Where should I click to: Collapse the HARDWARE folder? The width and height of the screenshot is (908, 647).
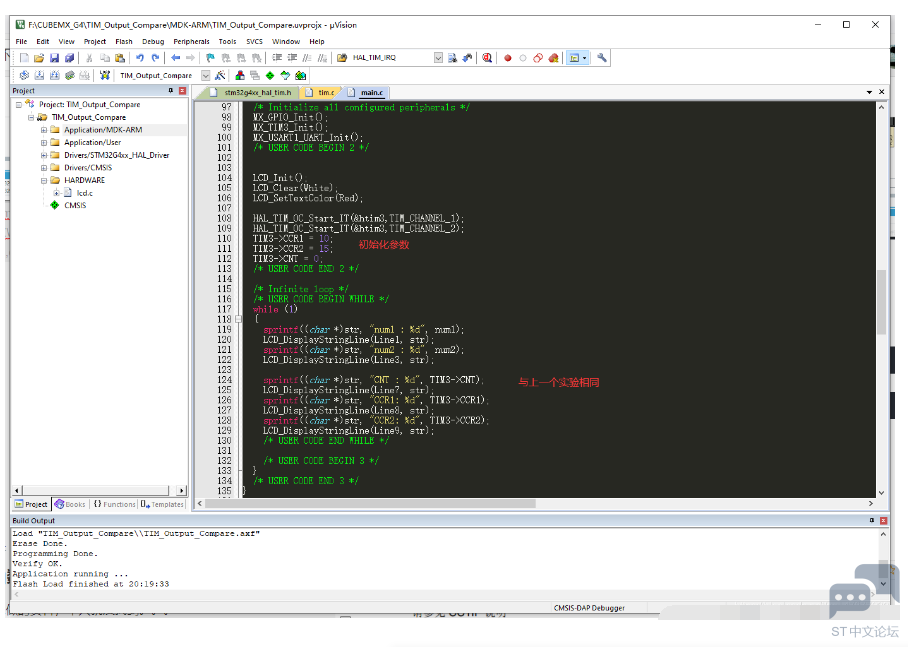point(44,181)
